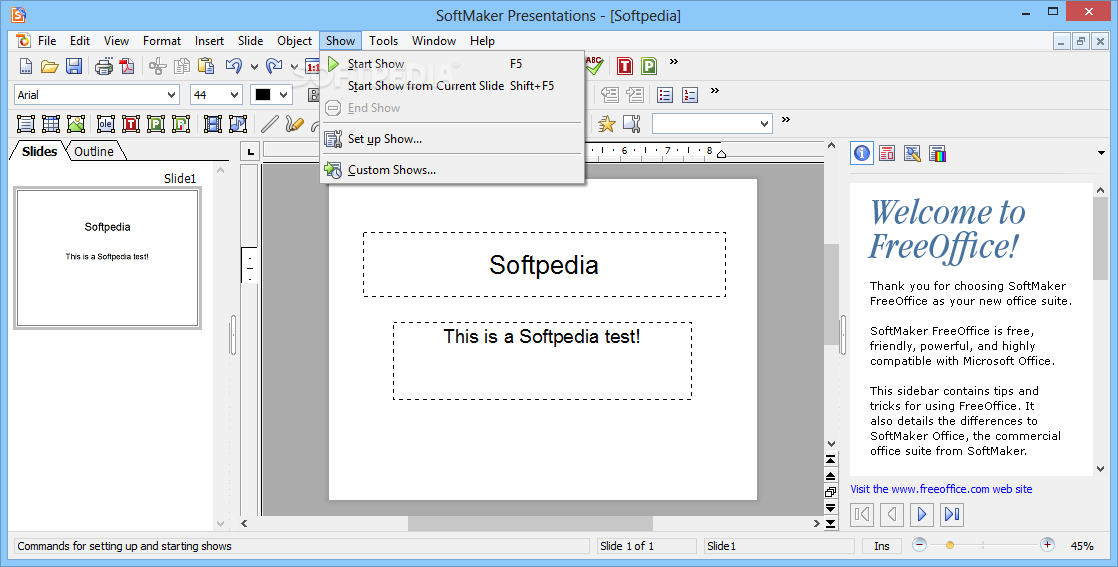Jump to last slide button
1118x567 pixels.
click(831, 523)
